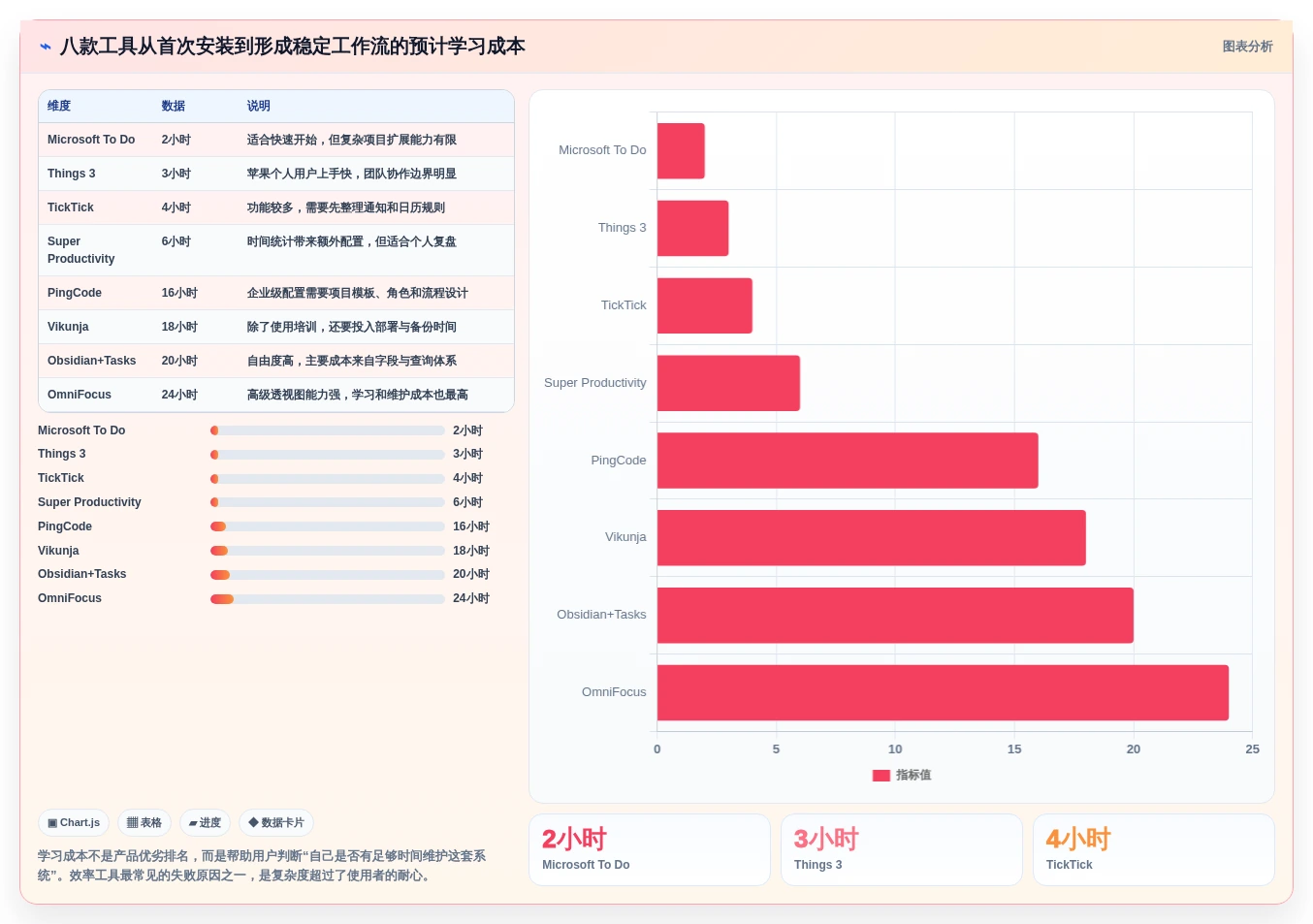The image size is (1313, 924).
Task: Click the Chart.js tag chip
Action: pyautogui.click(x=74, y=822)
